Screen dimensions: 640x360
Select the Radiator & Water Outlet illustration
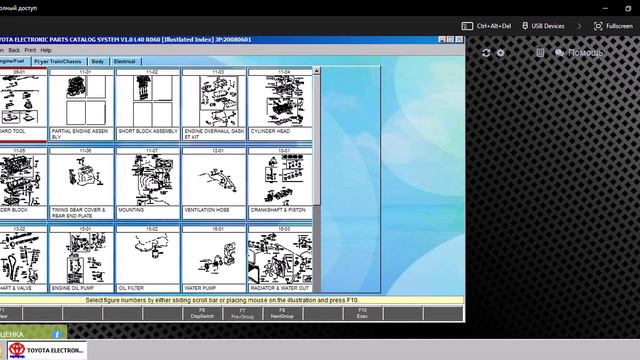pyautogui.click(x=280, y=259)
